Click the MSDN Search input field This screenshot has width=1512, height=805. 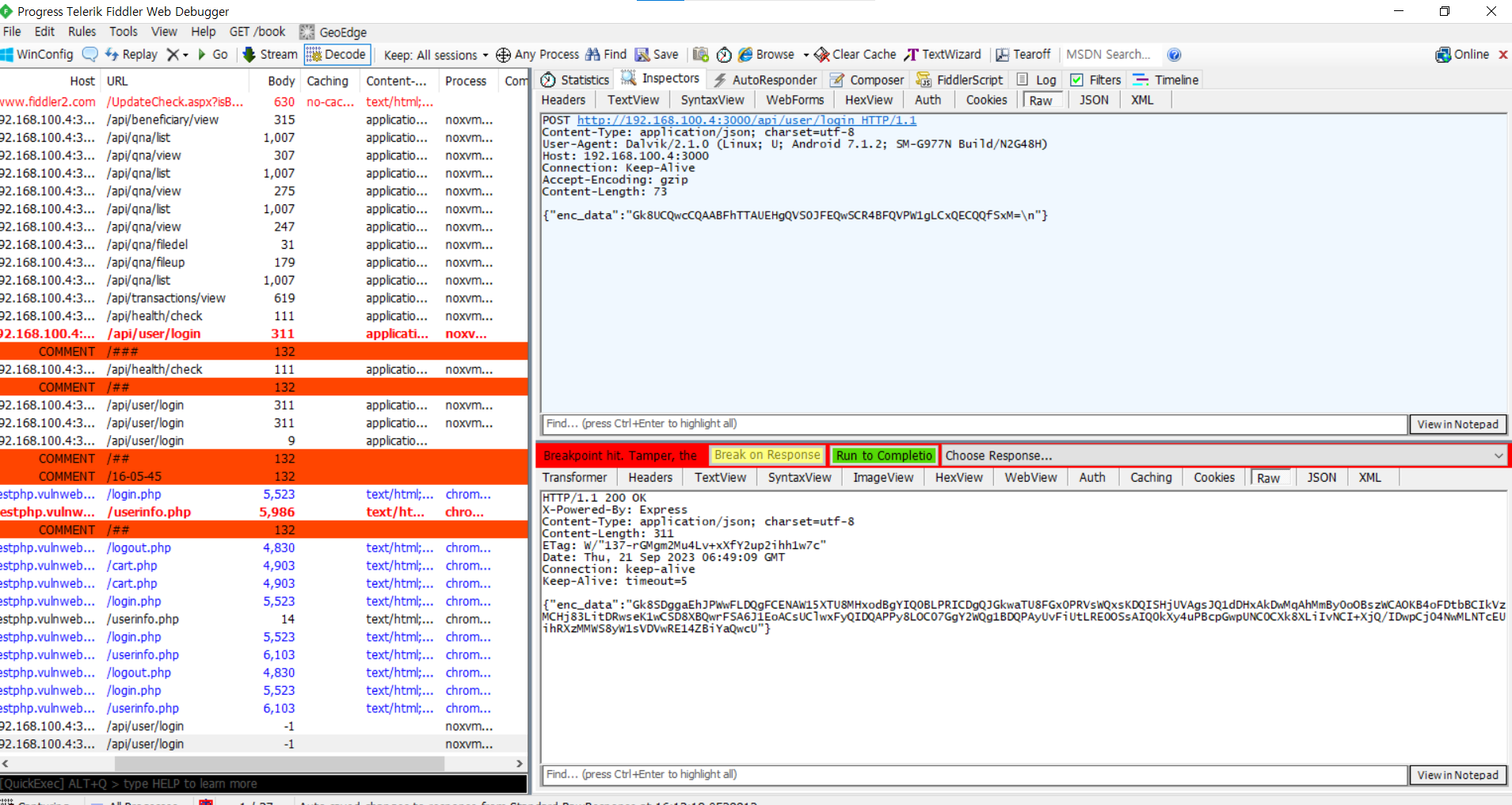pos(1109,55)
